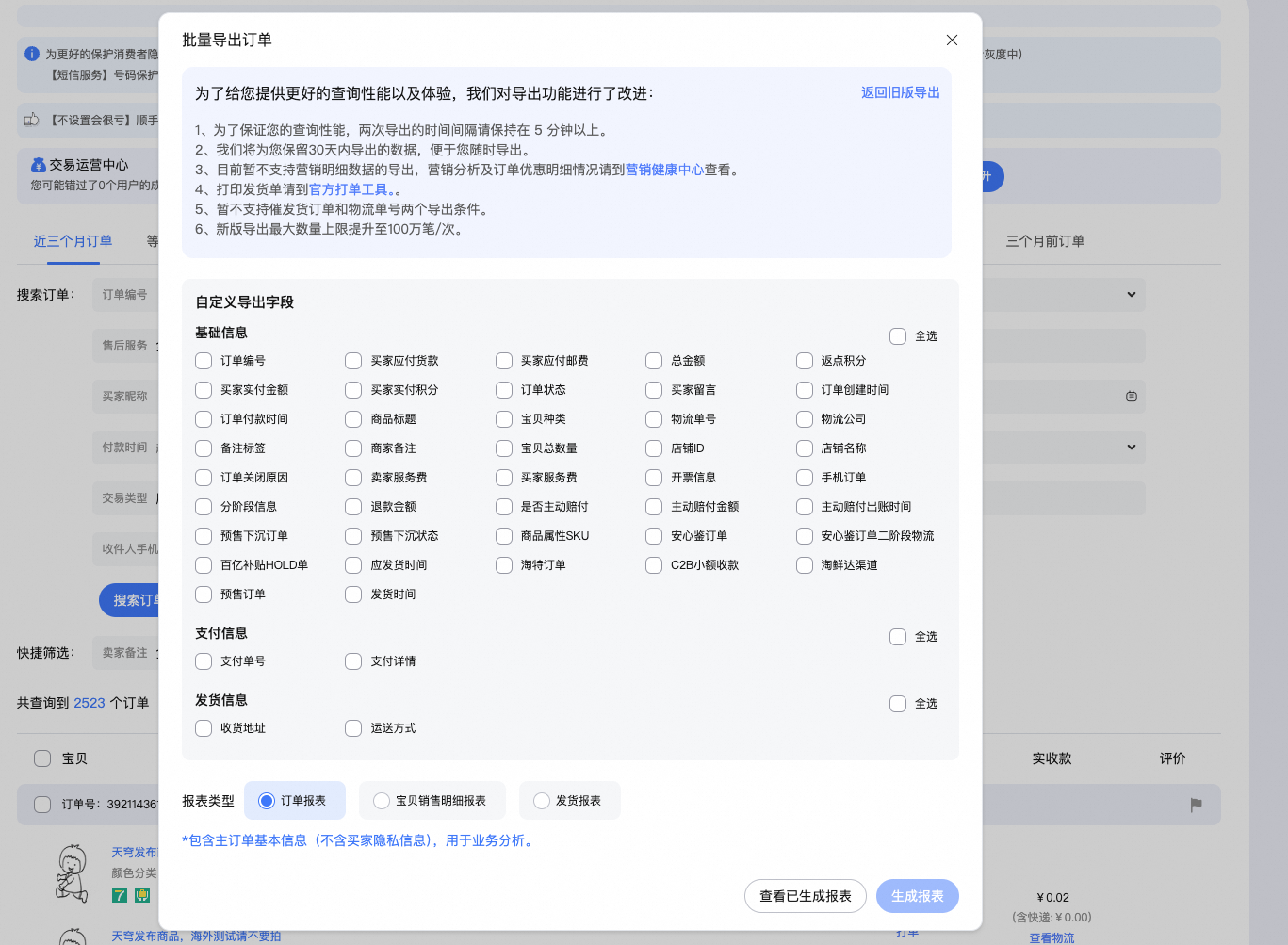This screenshot has width=1288, height=945.
Task: Switch to the 三个月前订单 tab
Action: (1045, 241)
